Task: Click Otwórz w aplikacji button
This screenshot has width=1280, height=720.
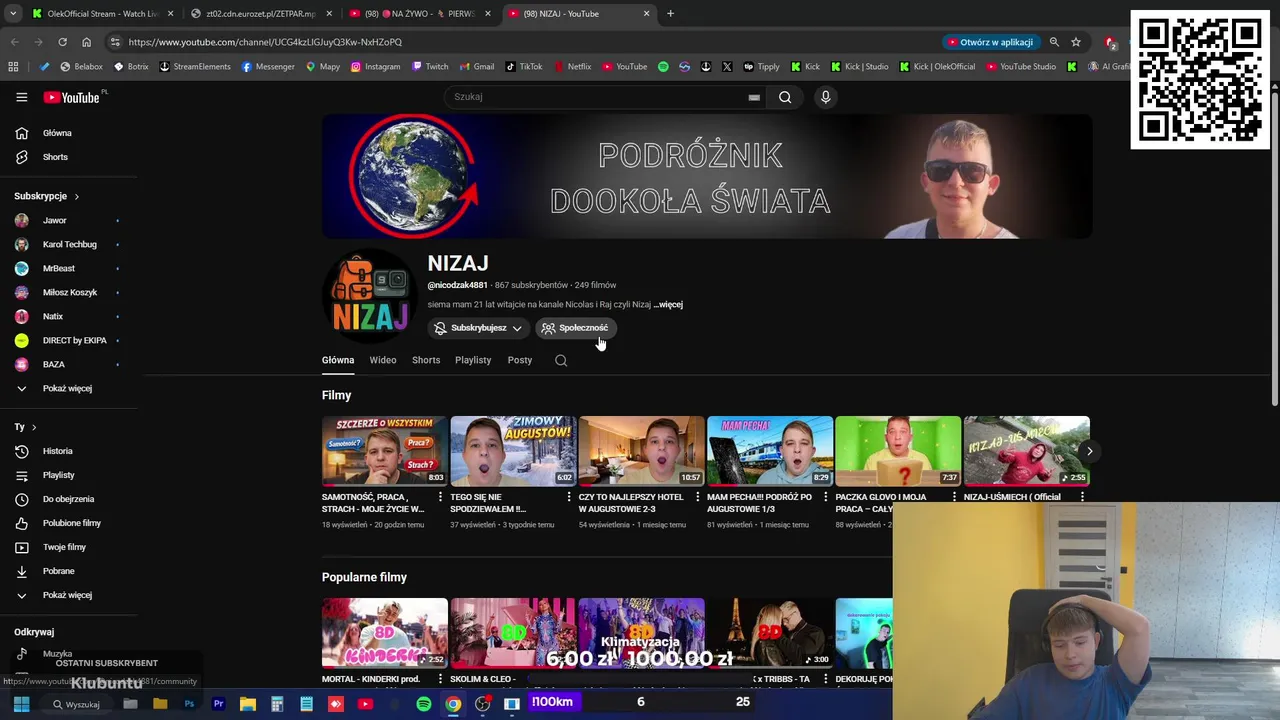Action: [x=990, y=42]
